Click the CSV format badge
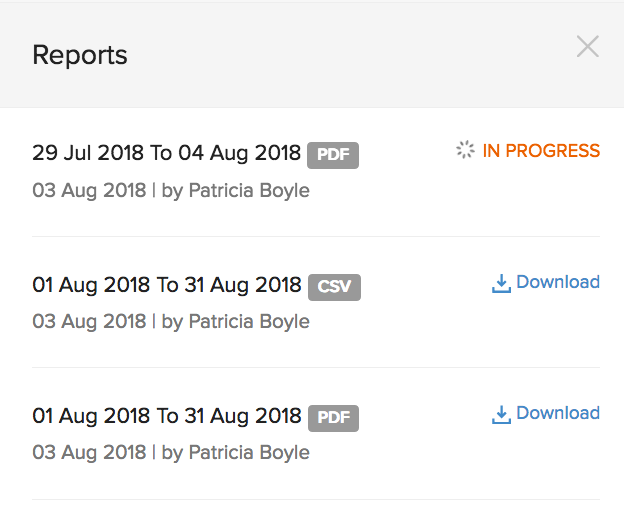The width and height of the screenshot is (624, 506). click(334, 287)
